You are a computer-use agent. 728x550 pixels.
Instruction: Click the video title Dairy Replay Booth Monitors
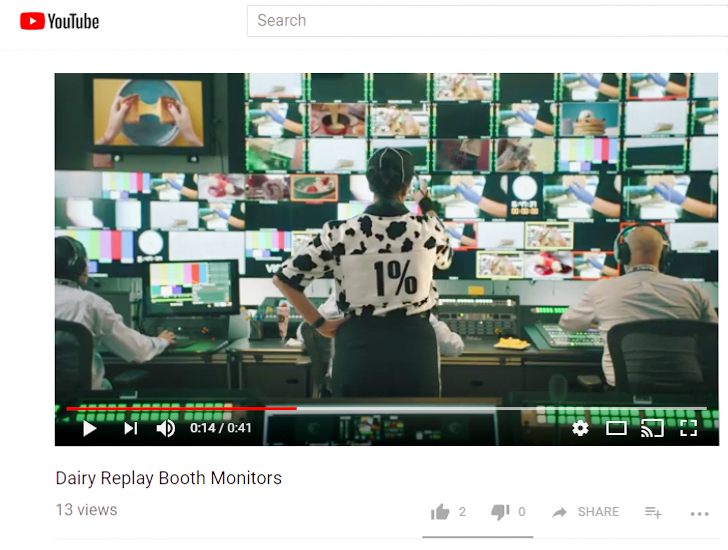168,478
